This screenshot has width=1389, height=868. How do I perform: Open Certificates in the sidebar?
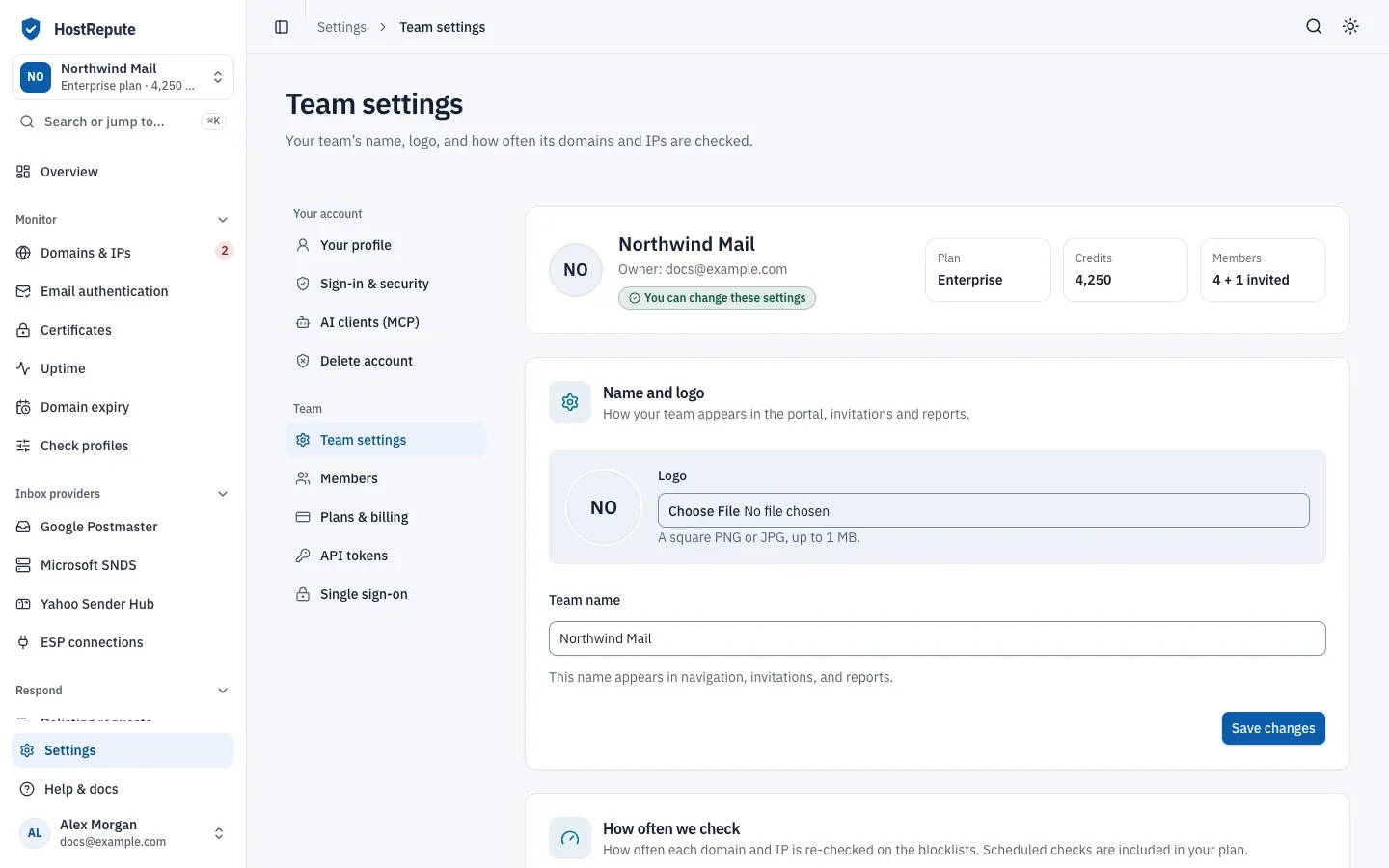[123, 330]
